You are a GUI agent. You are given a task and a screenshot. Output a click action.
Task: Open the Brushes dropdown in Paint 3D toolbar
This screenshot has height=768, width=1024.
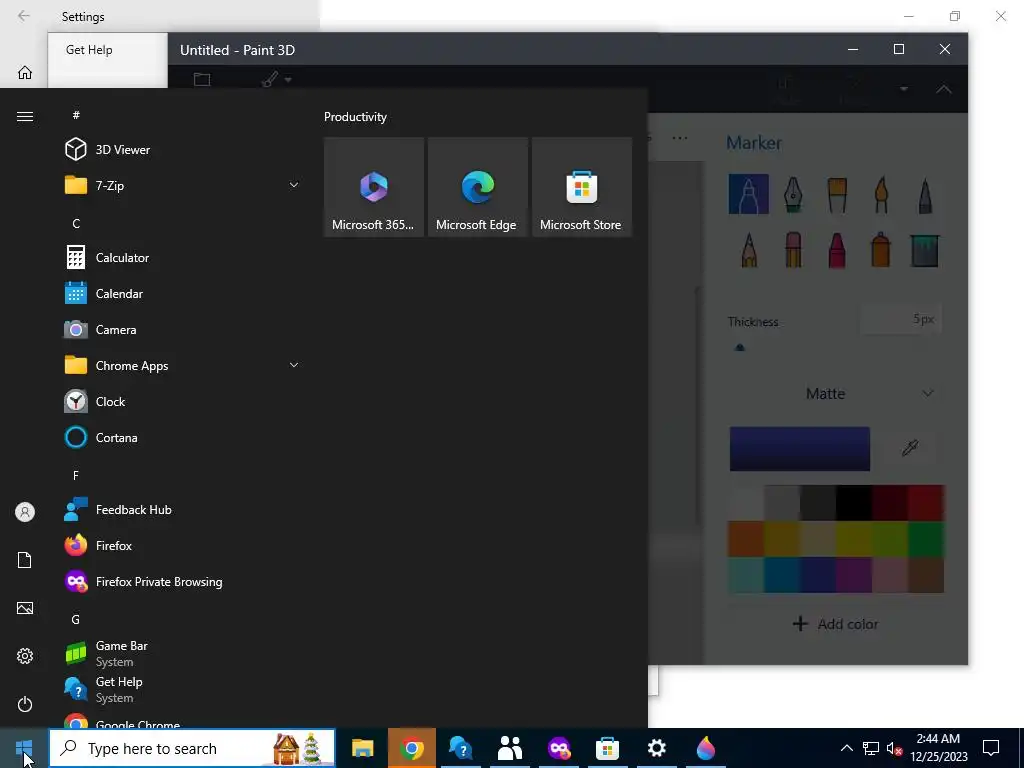coord(276,80)
